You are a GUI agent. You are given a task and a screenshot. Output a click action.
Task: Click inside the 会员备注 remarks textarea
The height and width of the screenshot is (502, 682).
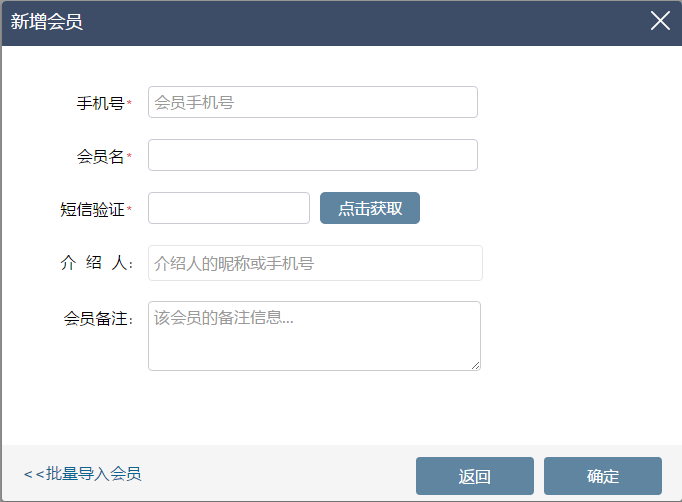point(314,336)
